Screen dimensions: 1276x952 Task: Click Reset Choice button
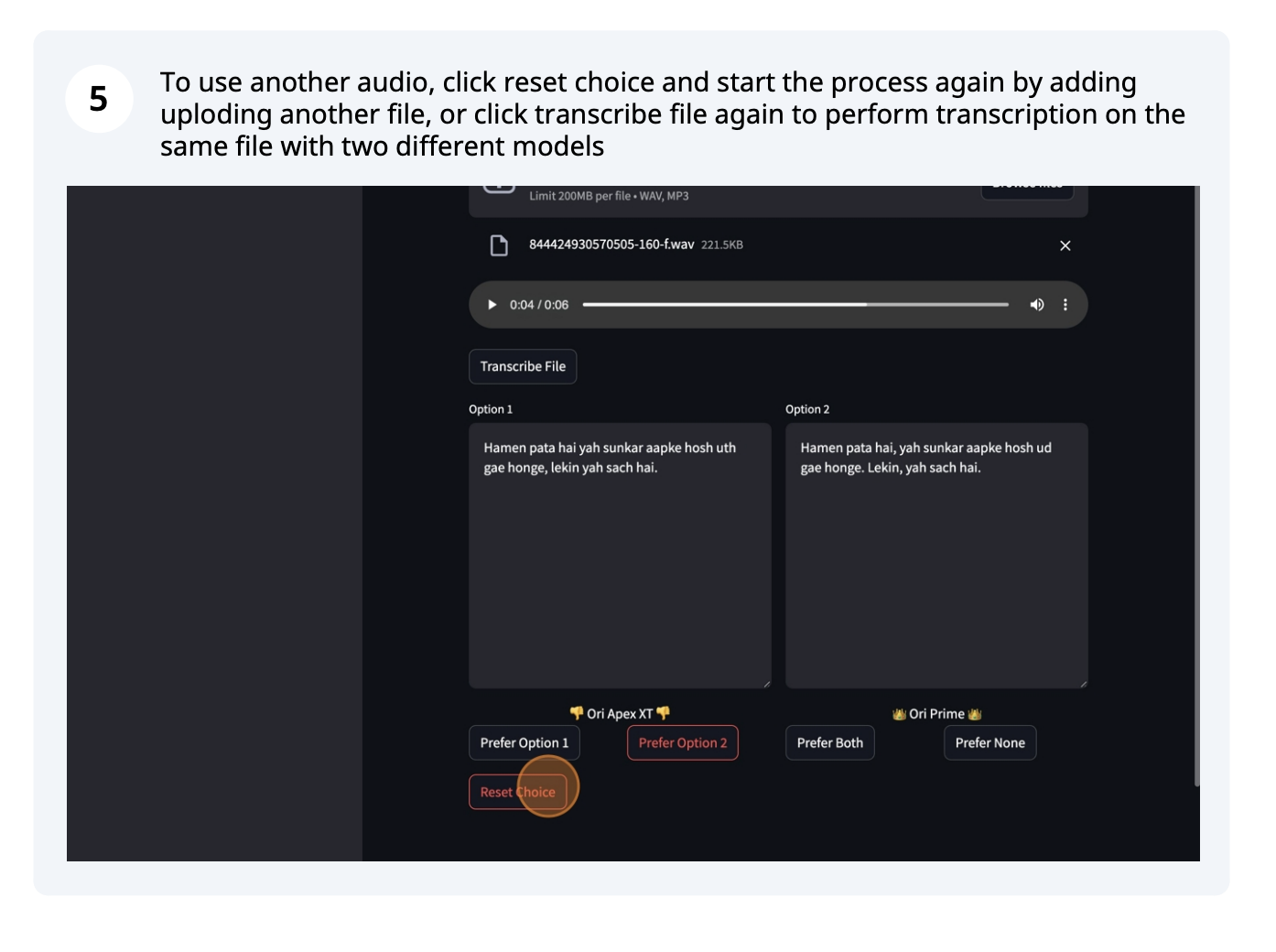(x=518, y=792)
